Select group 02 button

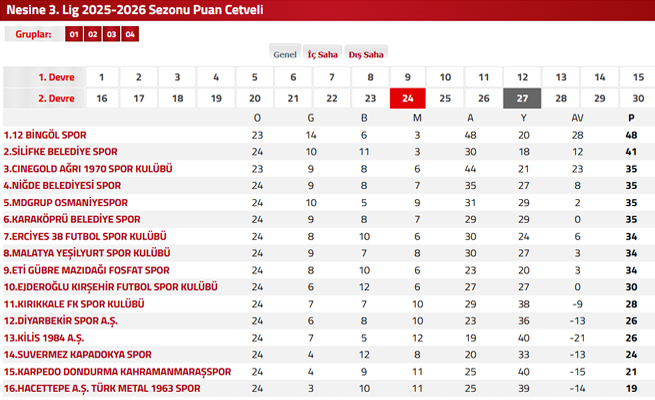pyautogui.click(x=93, y=34)
